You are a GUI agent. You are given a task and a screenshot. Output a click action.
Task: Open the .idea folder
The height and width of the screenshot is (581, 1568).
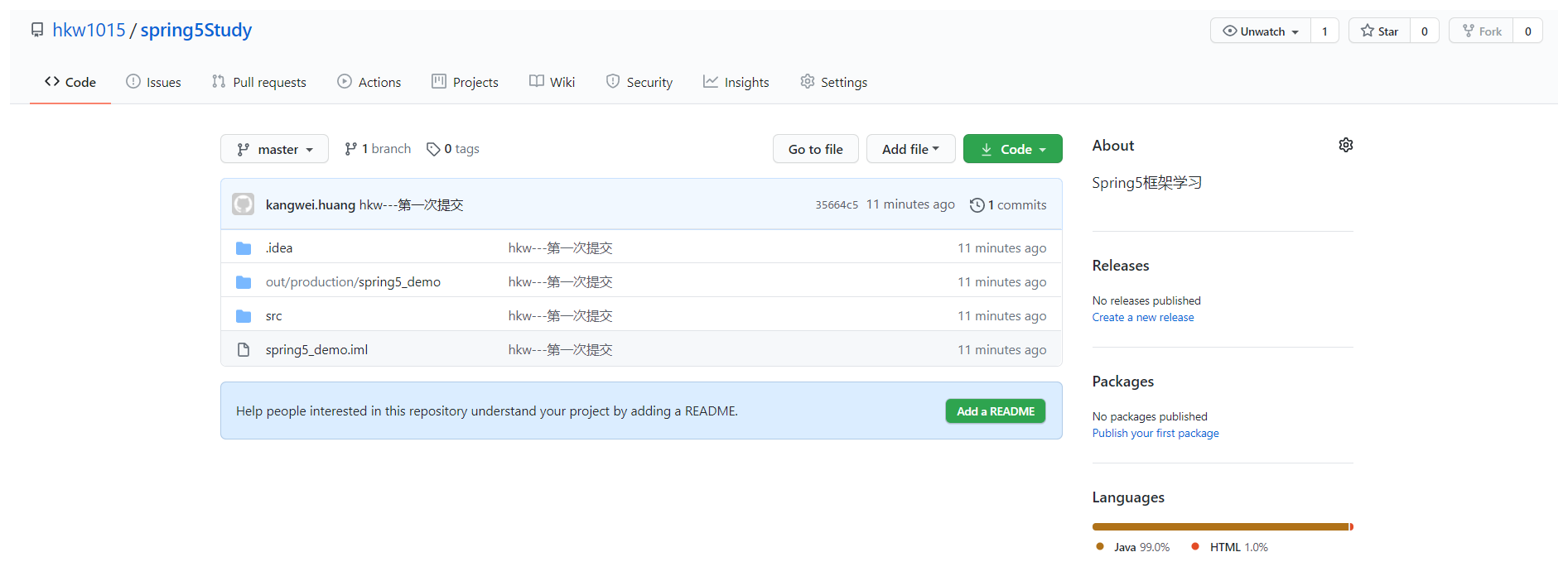click(279, 248)
